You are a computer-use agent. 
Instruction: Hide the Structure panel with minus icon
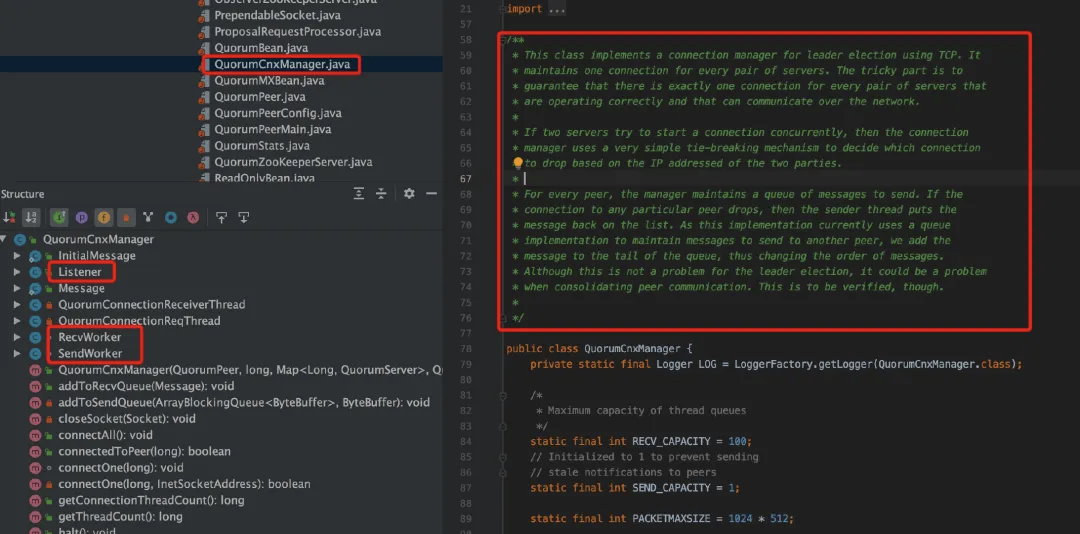click(x=431, y=194)
